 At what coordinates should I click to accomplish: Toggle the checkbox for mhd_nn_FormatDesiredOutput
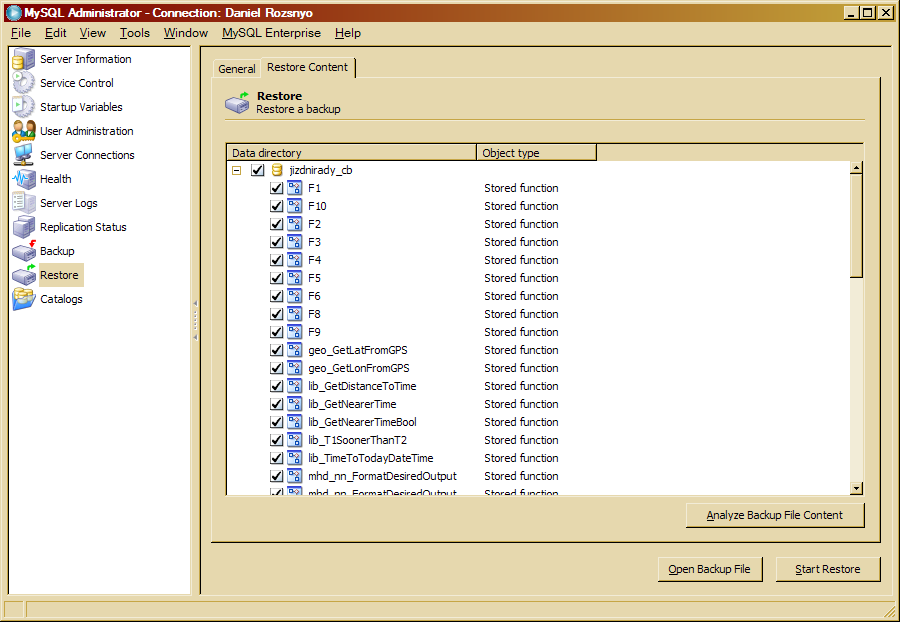[276, 476]
